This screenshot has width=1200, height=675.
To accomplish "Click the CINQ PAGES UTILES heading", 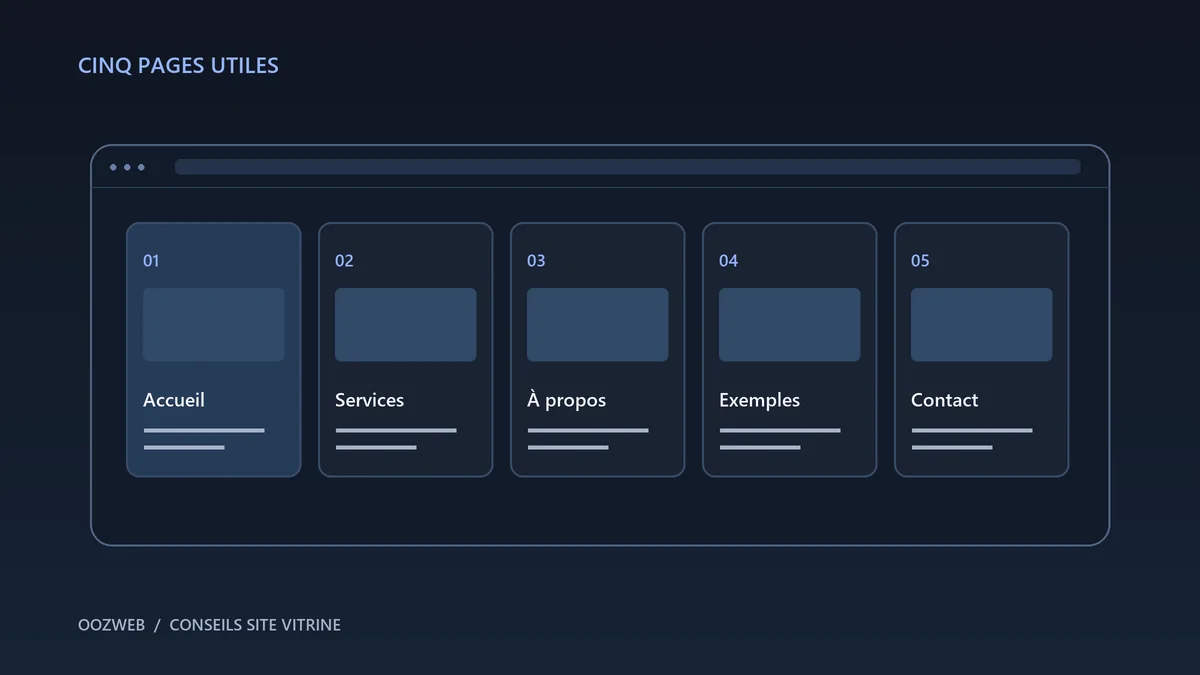I will (178, 66).
